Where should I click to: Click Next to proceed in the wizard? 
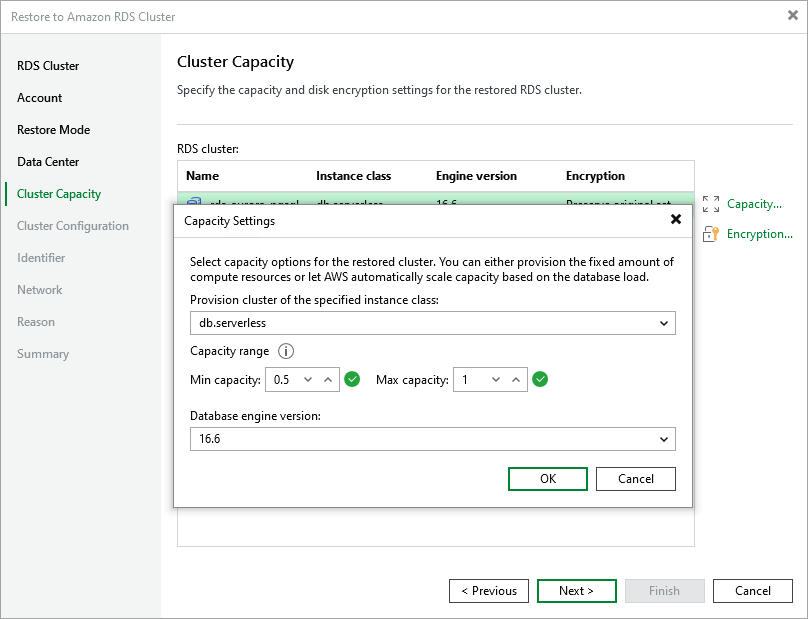pyautogui.click(x=576, y=590)
